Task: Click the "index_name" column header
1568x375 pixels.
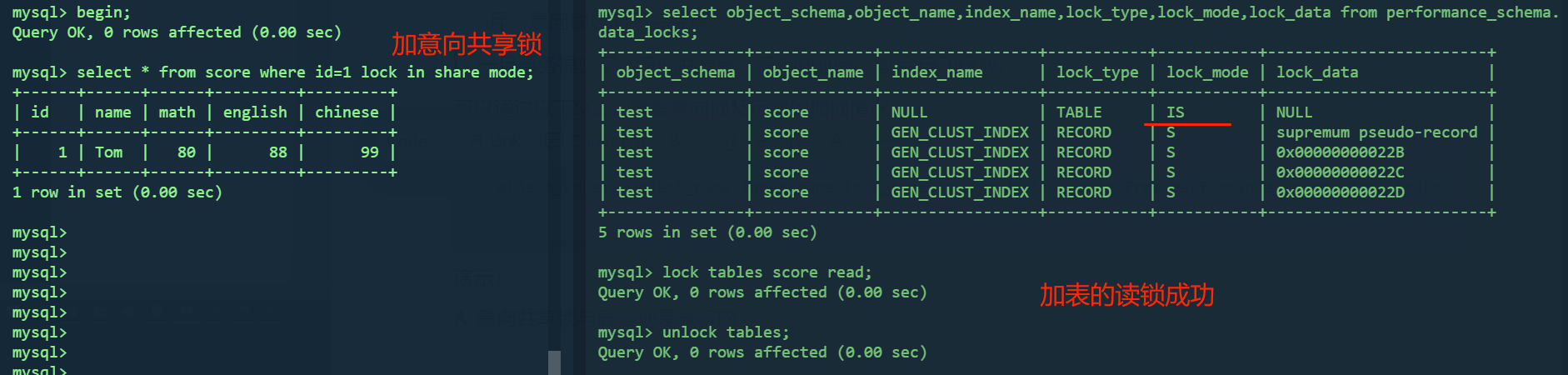Action: (x=936, y=72)
